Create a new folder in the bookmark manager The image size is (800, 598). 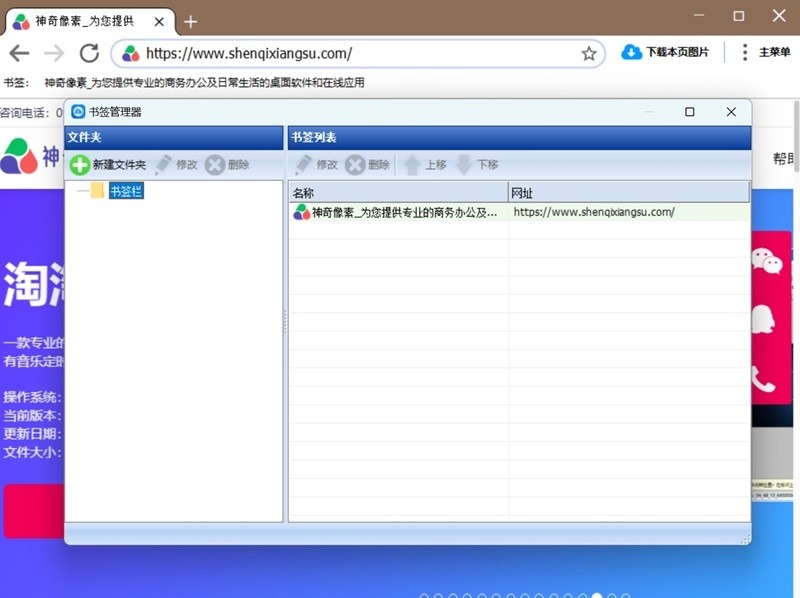[110, 164]
